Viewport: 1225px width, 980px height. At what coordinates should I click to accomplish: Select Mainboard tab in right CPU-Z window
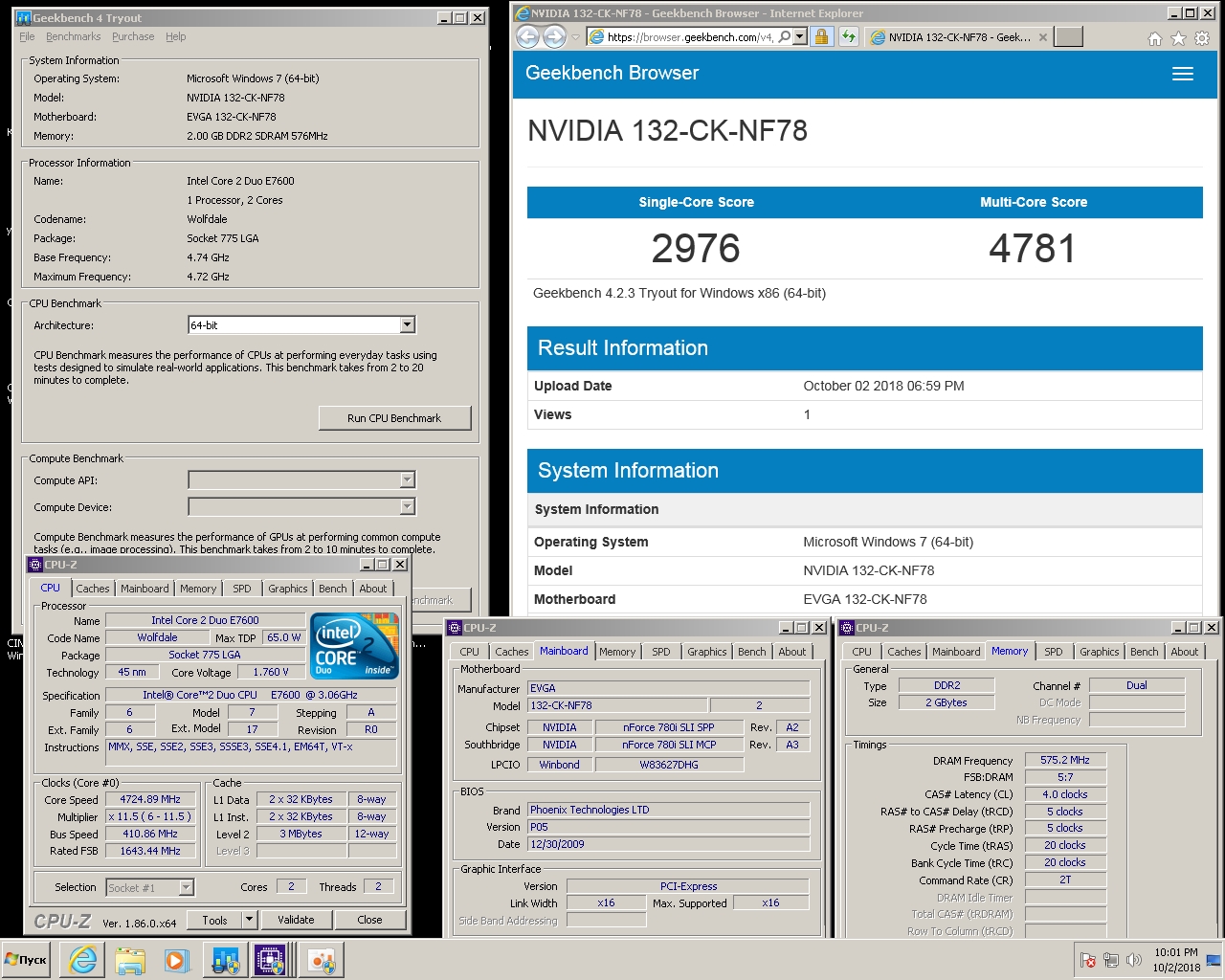pos(956,652)
